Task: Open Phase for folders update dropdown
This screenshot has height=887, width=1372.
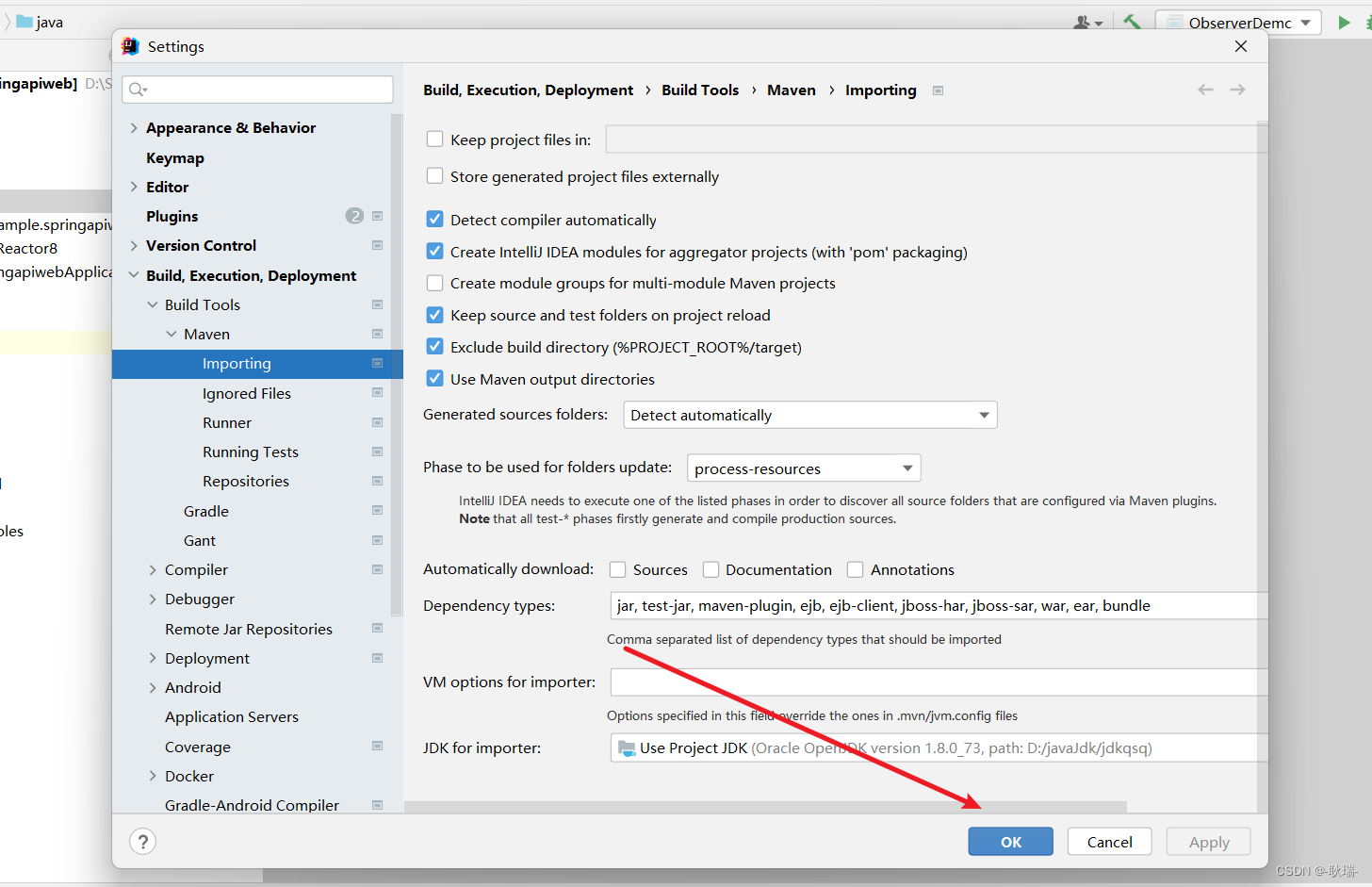Action: pos(804,468)
